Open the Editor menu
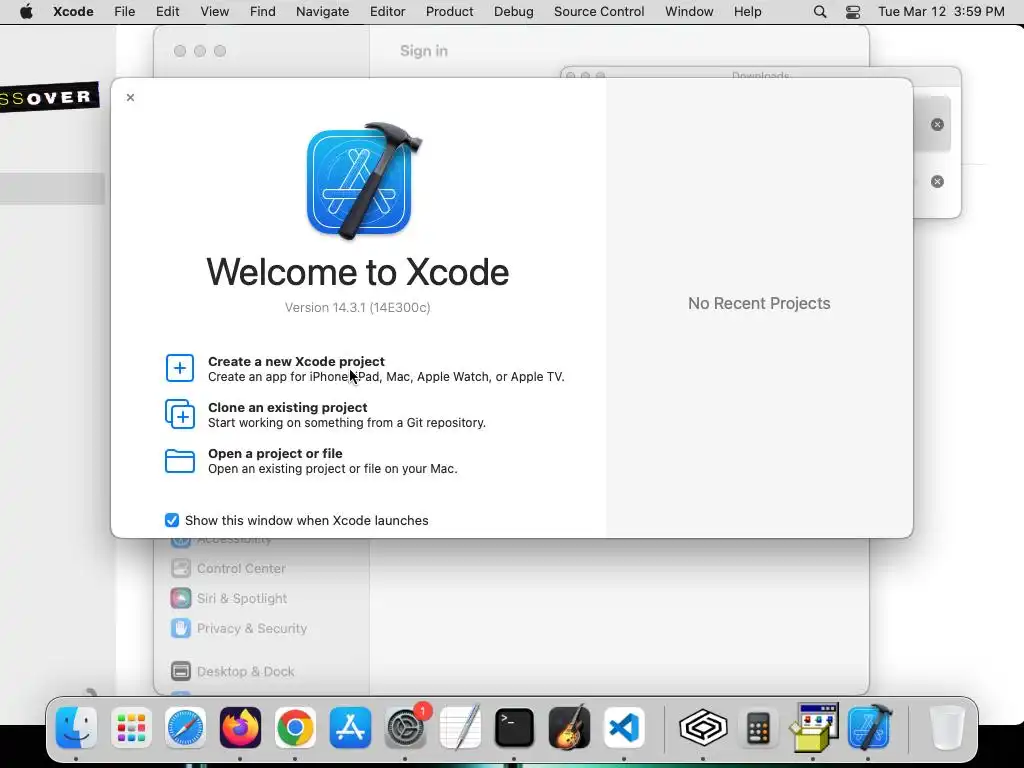Screen dimensions: 1024x768 pyautogui.click(x=387, y=12)
